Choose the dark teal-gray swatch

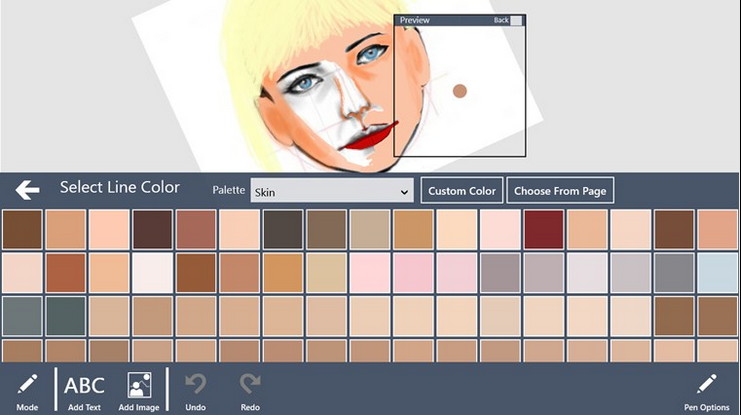[x=66, y=316]
